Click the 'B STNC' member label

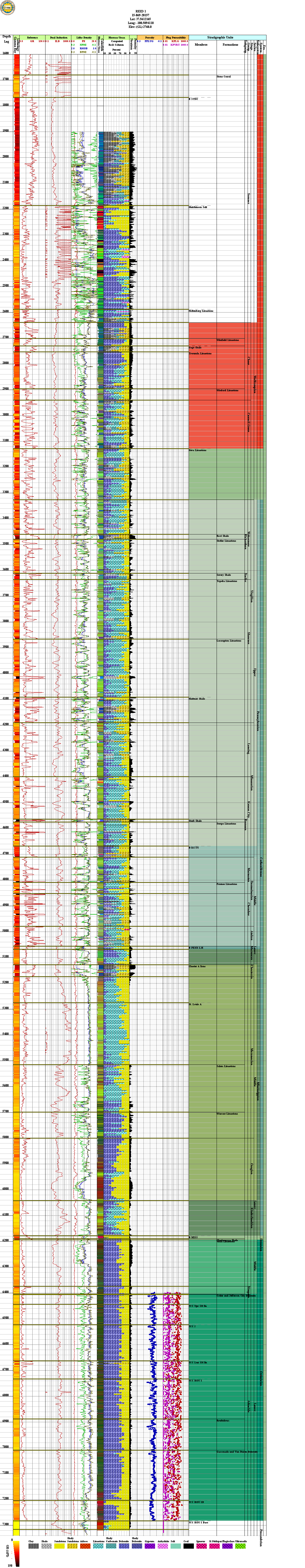click(193, 99)
